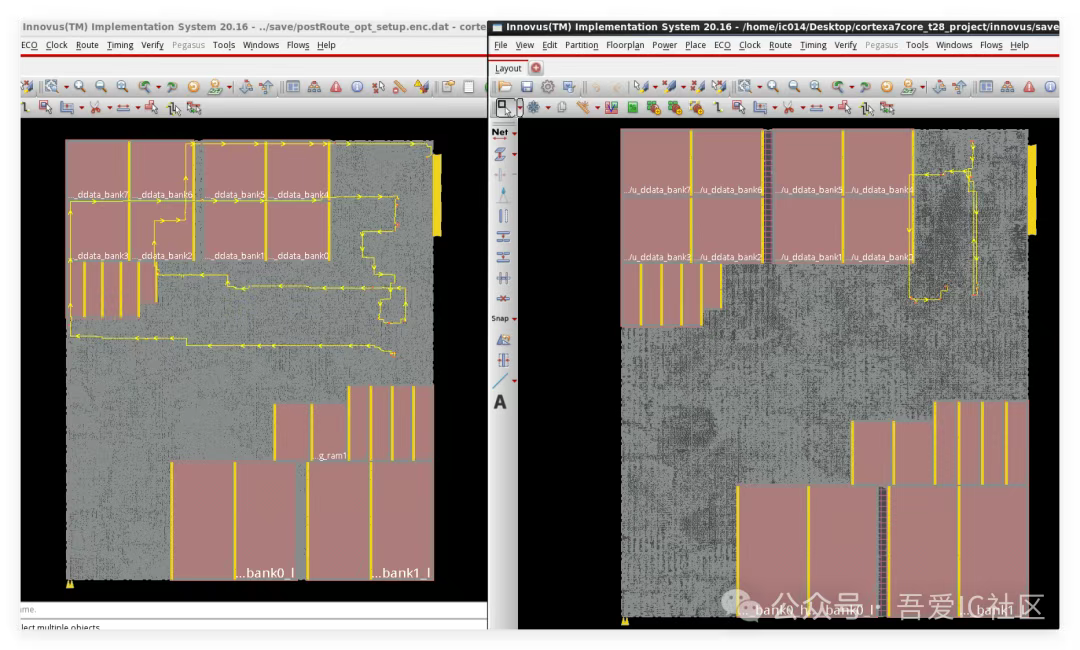Screen dimensions: 1080x650
Task: Click scissors Cut Wire tool in right window
Action: click(788, 107)
